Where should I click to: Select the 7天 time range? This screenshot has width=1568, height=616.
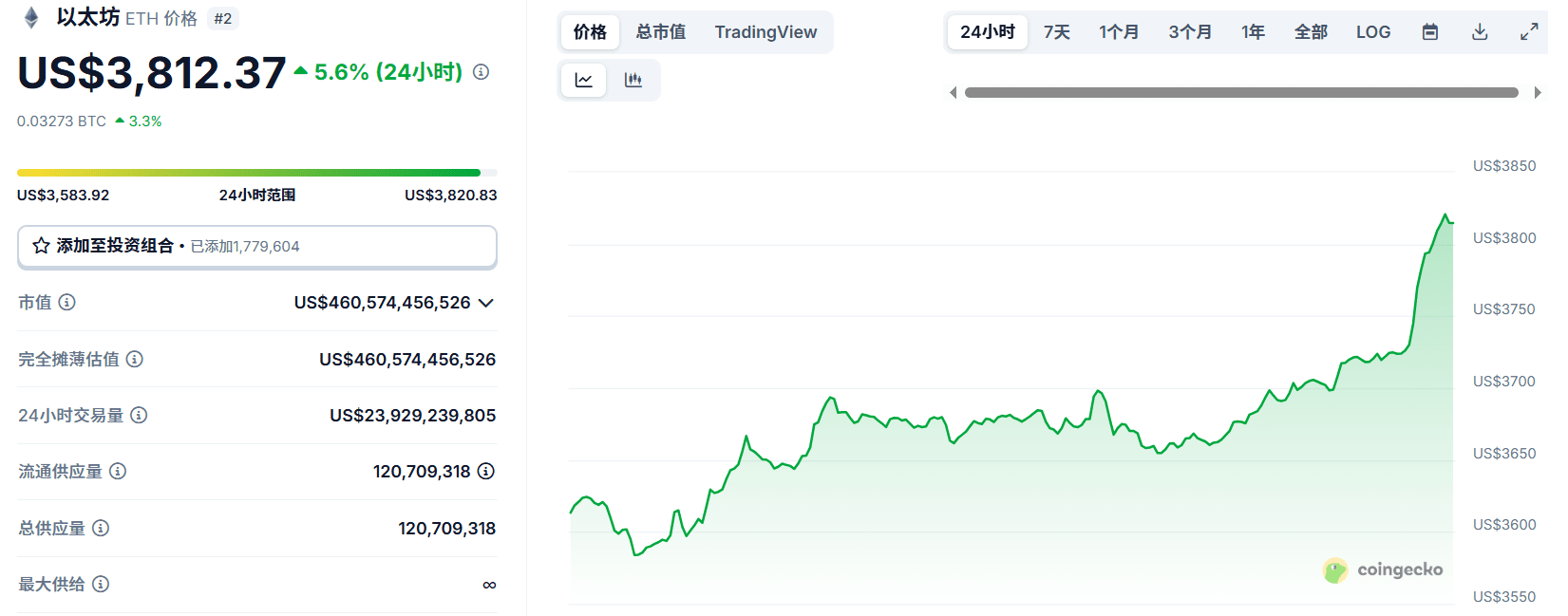(1057, 32)
